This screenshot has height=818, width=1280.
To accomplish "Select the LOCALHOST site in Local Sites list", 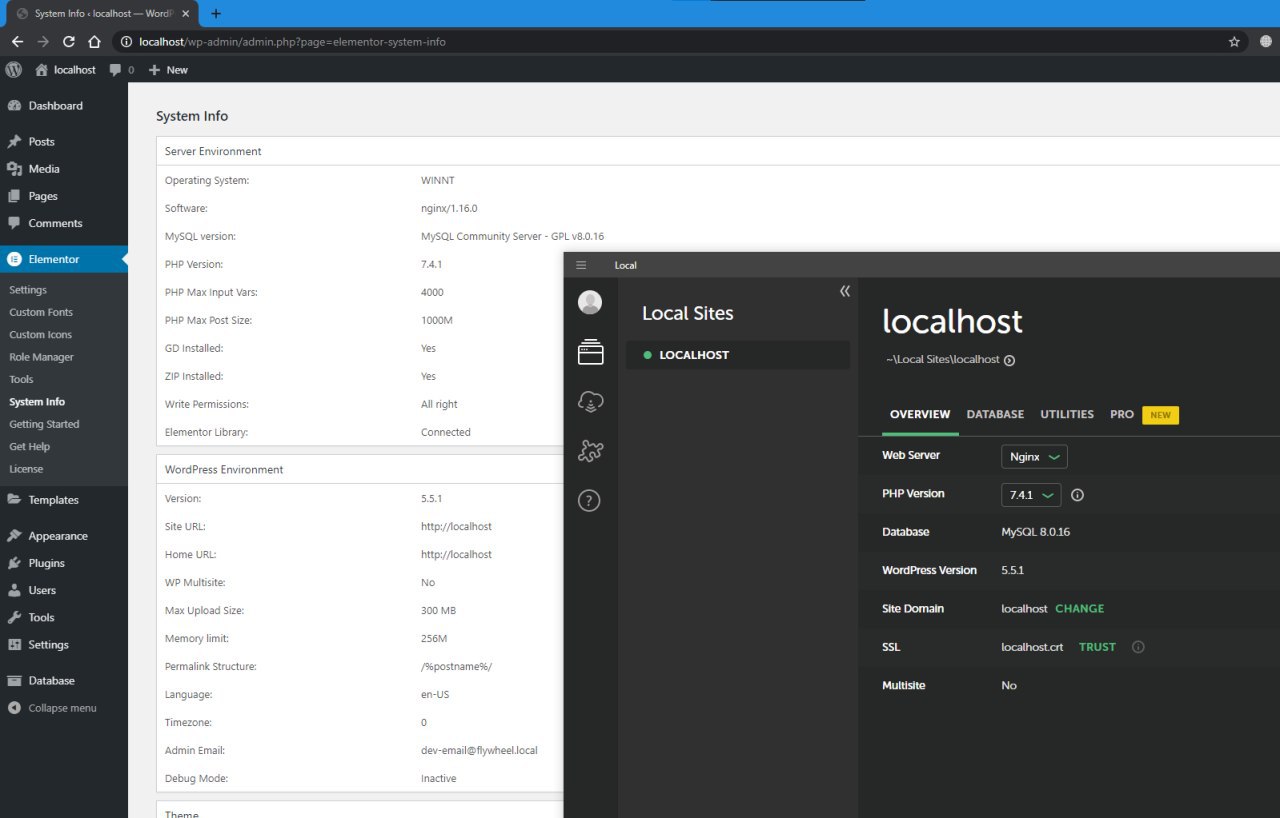I will tap(738, 355).
